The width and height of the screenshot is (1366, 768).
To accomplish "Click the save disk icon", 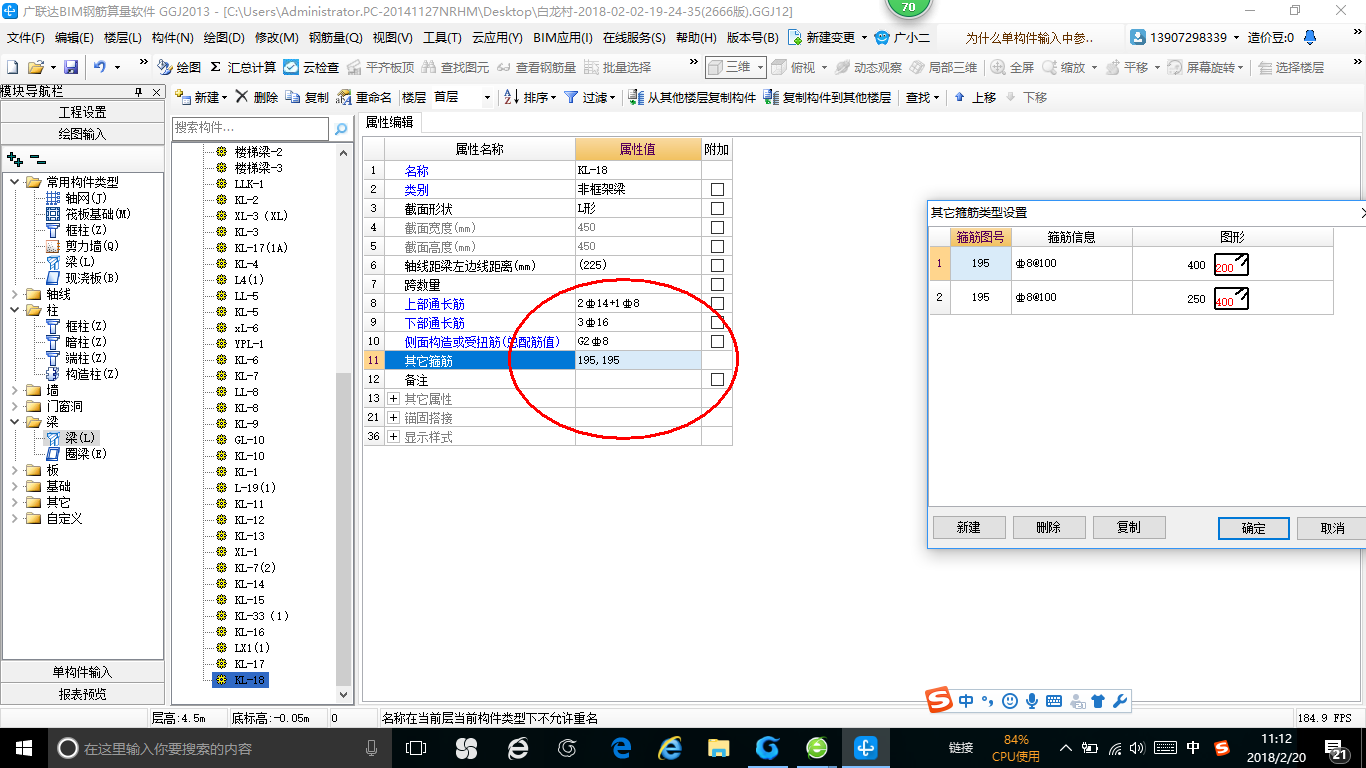I will point(71,67).
